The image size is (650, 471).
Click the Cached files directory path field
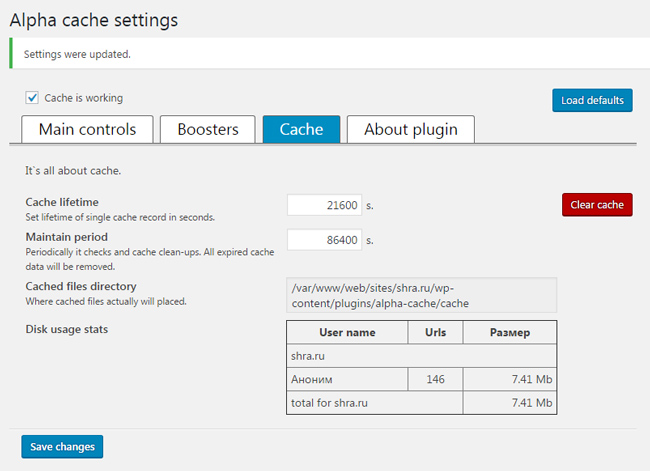tap(421, 295)
